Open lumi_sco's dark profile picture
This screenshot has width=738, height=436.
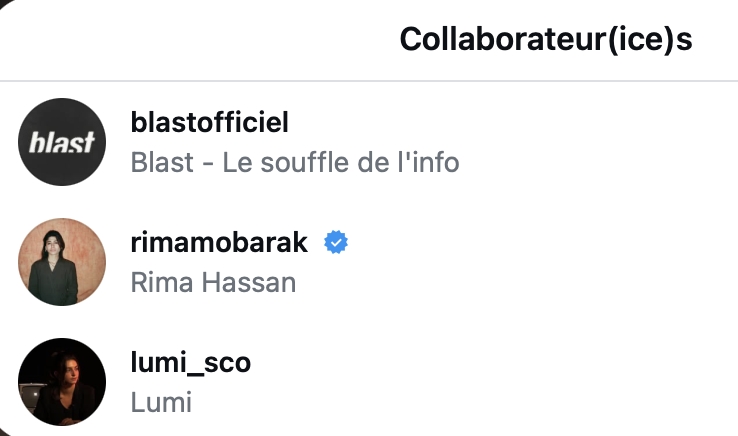click(x=62, y=382)
